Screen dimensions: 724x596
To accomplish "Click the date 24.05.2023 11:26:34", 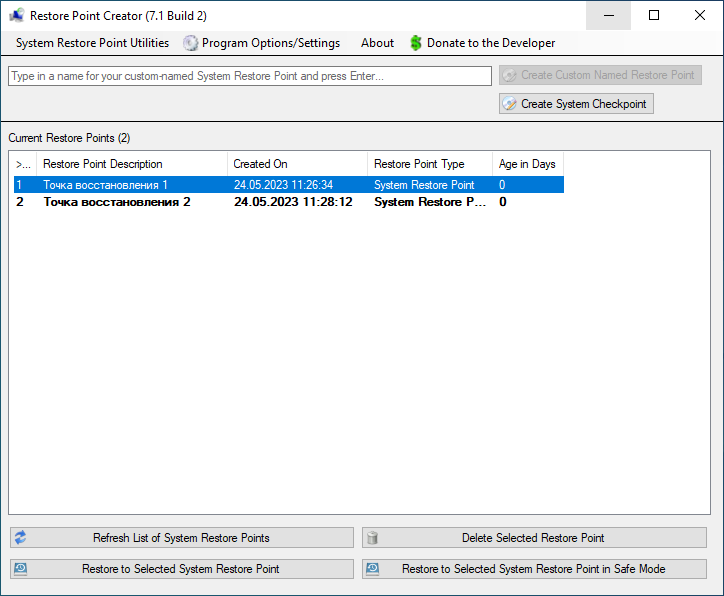I will (283, 185).
